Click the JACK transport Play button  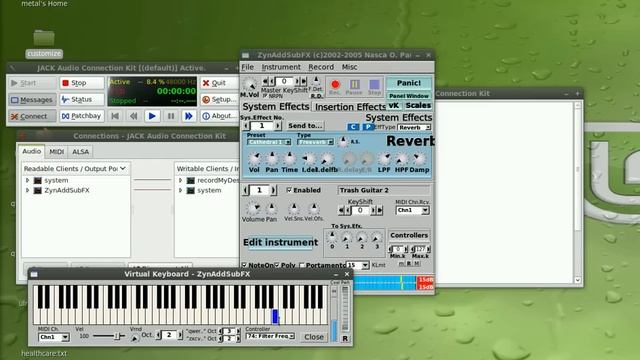pos(152,116)
